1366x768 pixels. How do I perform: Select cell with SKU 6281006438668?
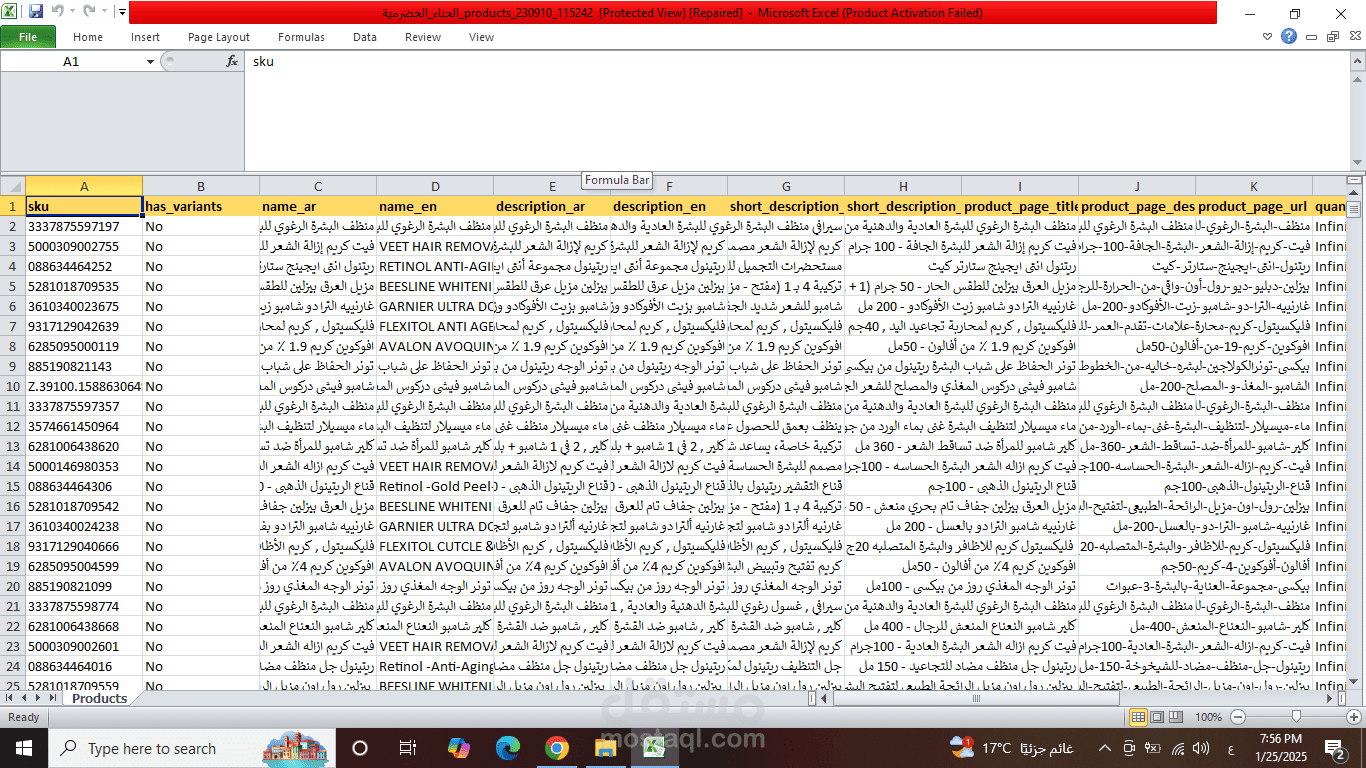[x=84, y=626]
